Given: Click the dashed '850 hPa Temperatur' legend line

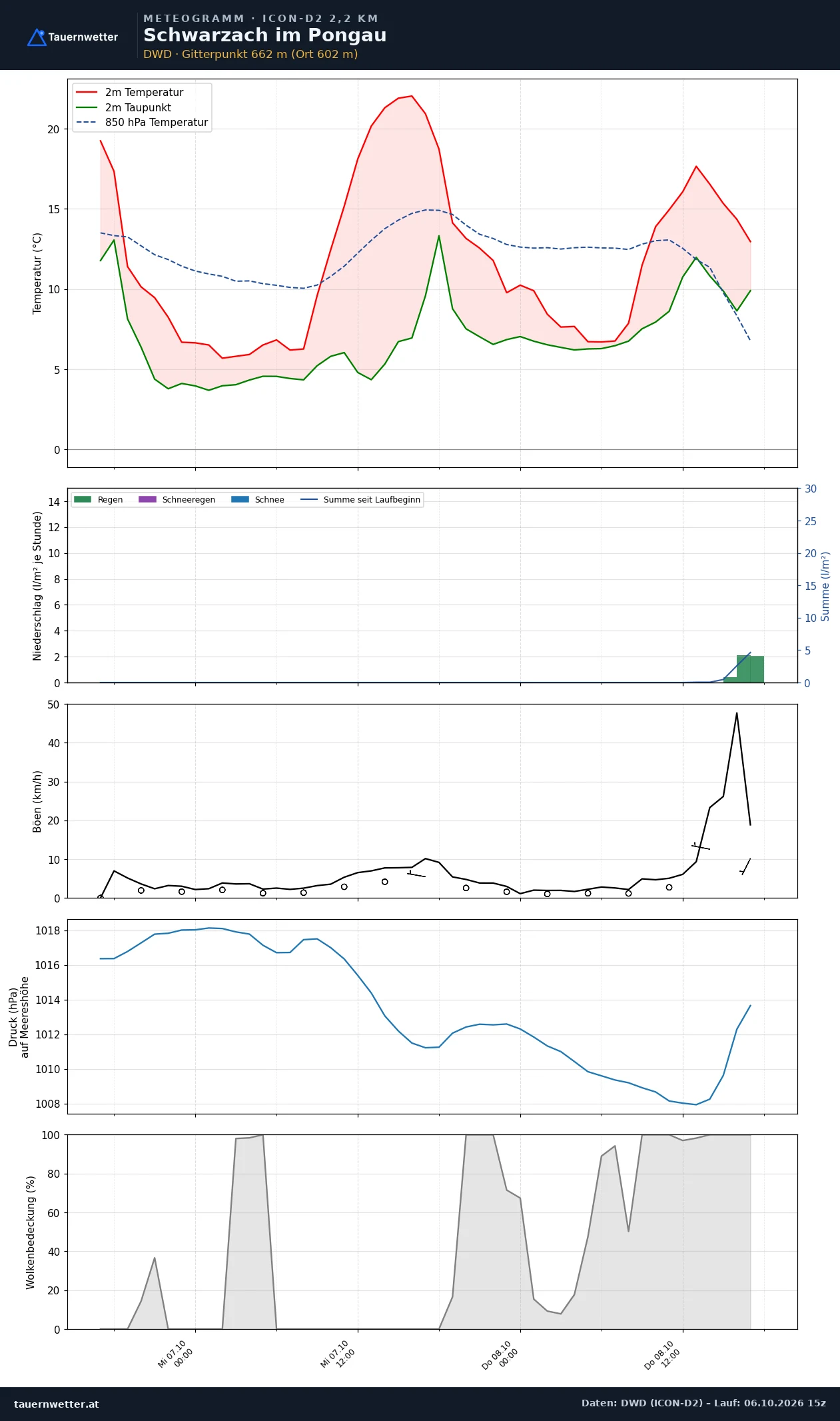Looking at the screenshot, I should [x=87, y=123].
